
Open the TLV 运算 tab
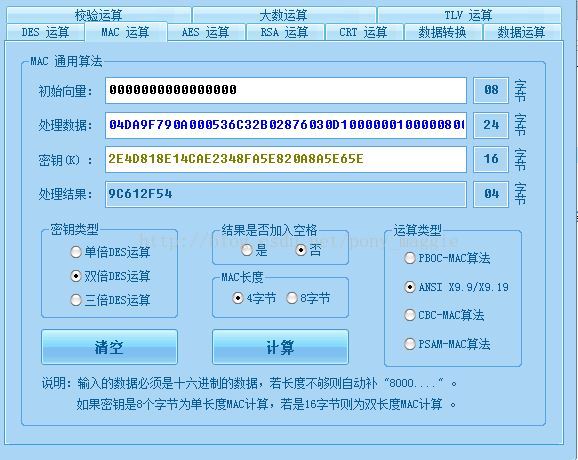tap(469, 15)
